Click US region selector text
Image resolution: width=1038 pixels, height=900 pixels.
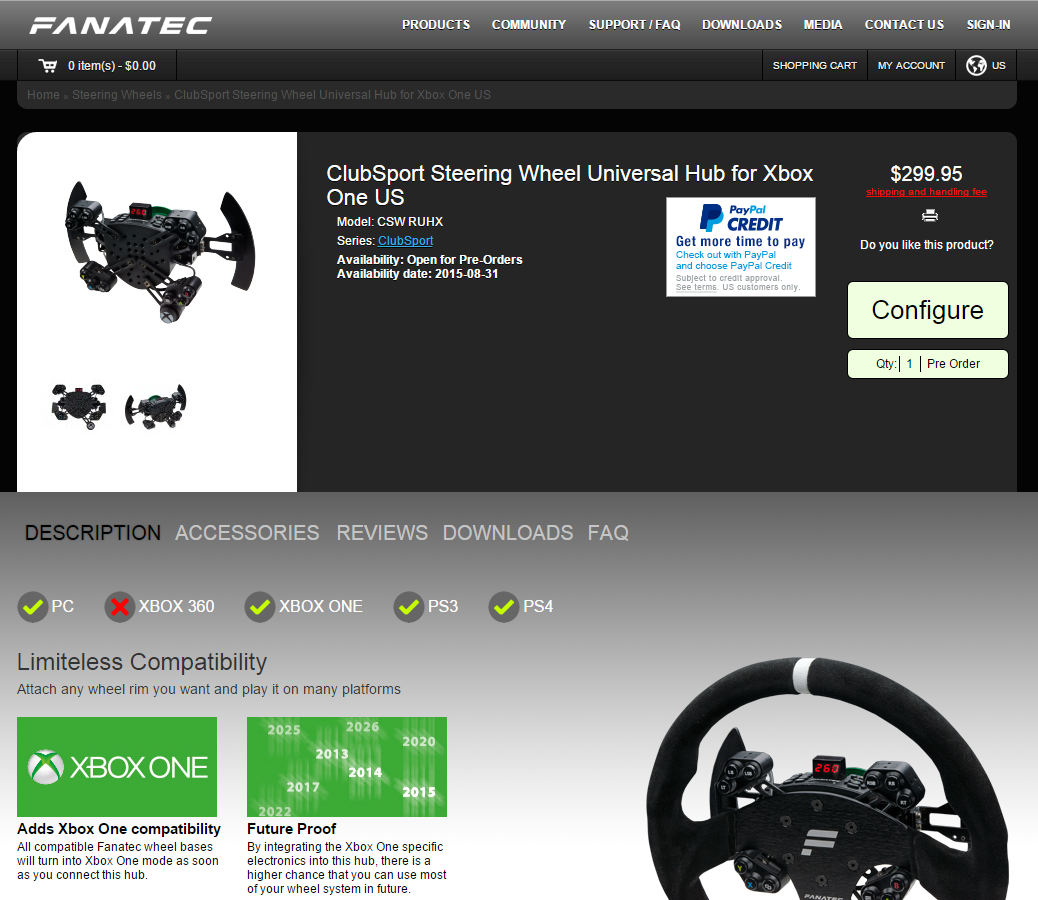click(x=998, y=66)
